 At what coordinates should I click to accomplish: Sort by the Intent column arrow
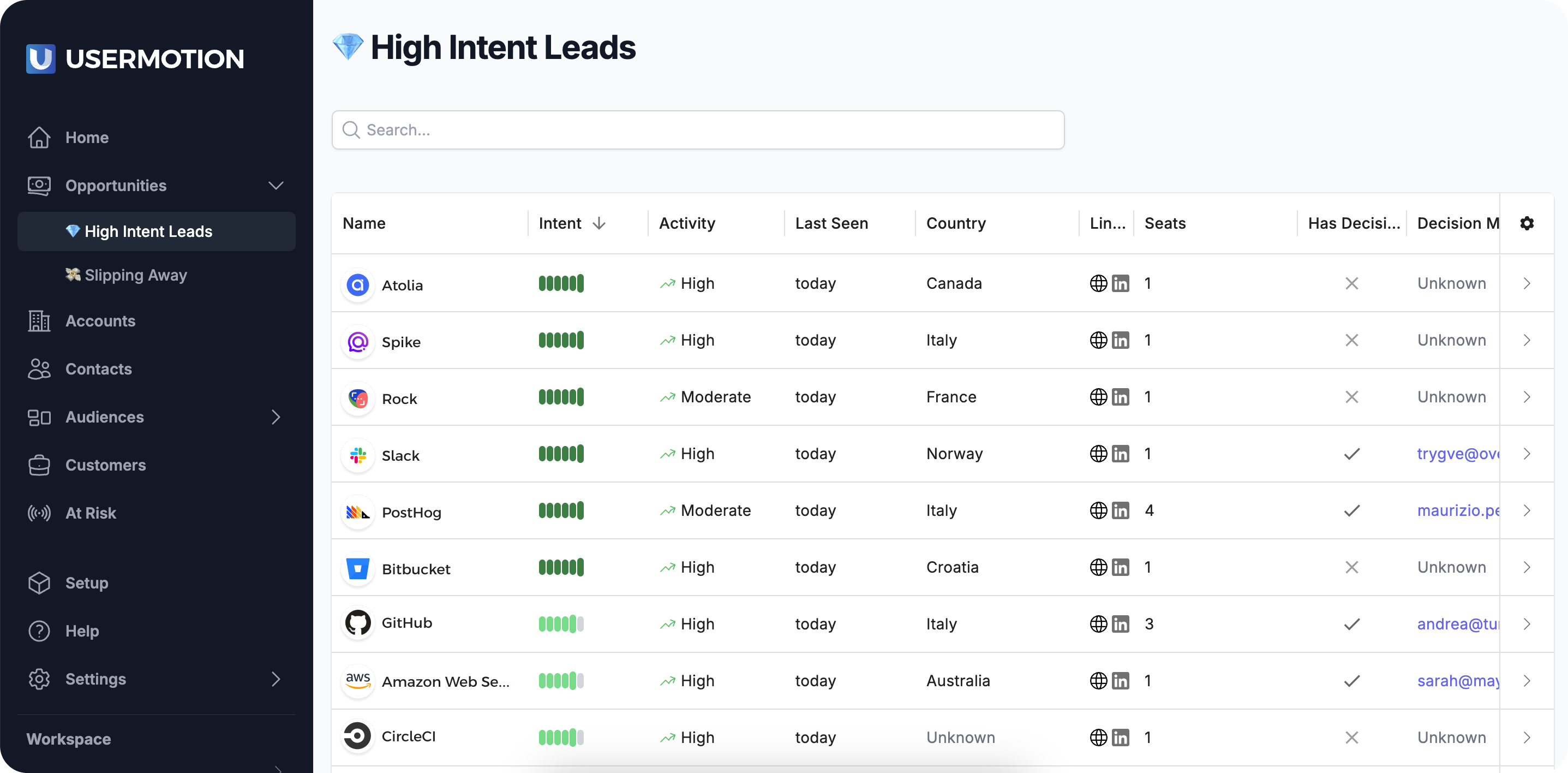[599, 224]
